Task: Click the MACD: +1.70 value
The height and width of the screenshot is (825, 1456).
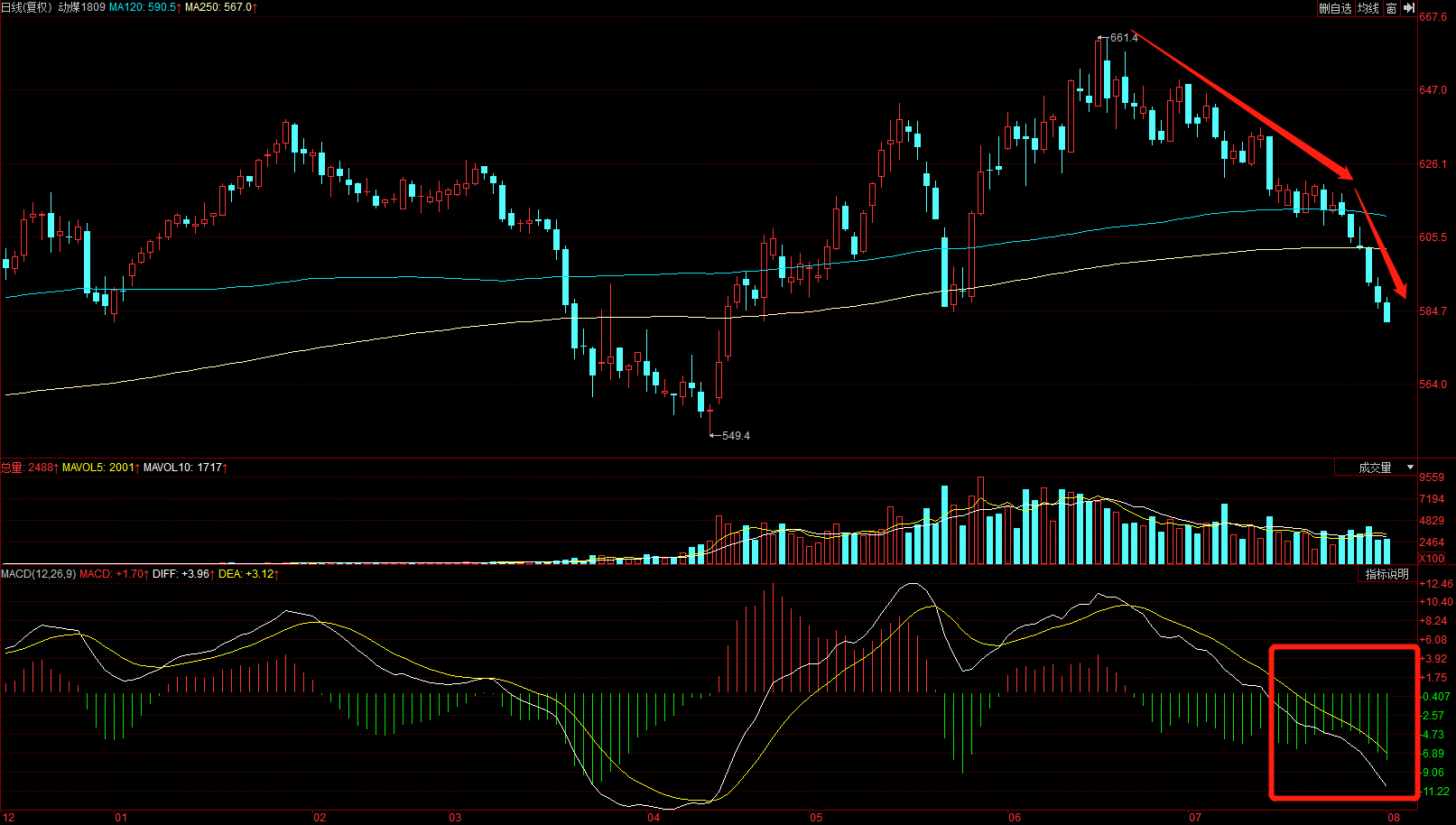Action: (113, 574)
